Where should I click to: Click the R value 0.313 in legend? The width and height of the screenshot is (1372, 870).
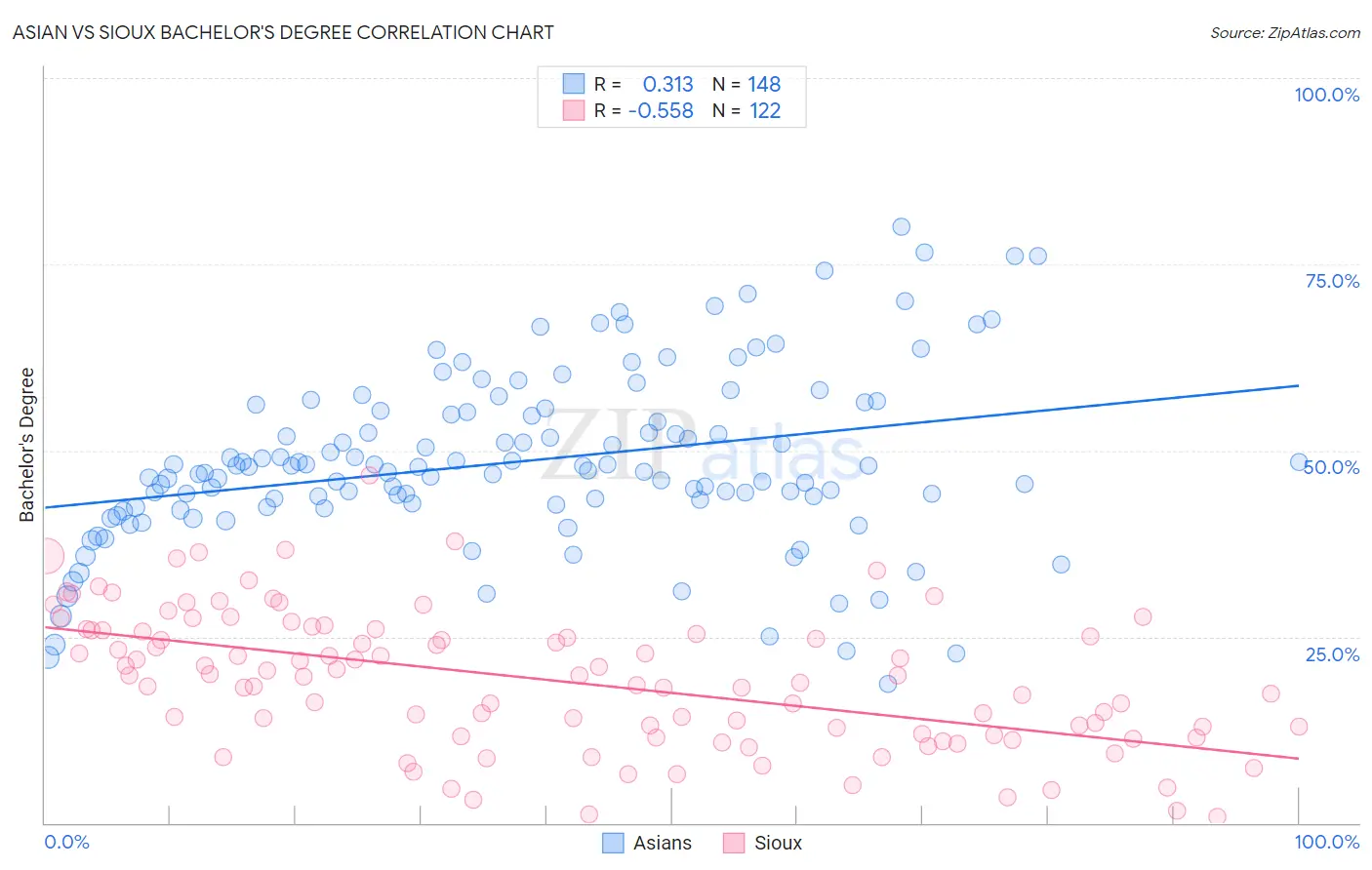667,84
